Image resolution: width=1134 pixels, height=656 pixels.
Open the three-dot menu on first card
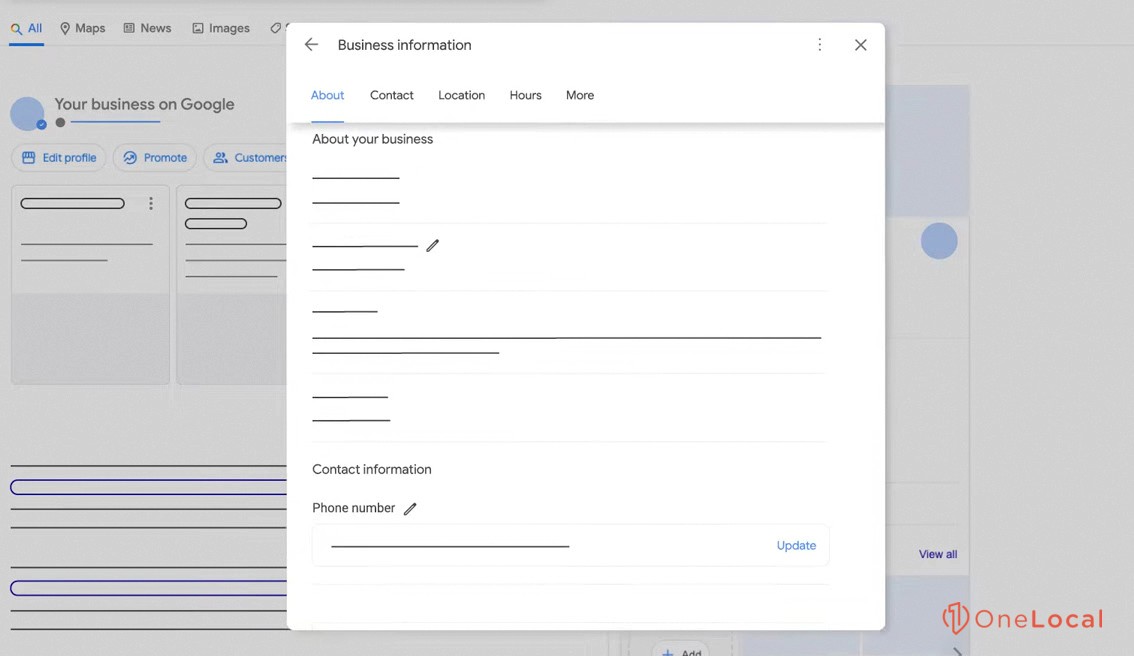tap(150, 203)
